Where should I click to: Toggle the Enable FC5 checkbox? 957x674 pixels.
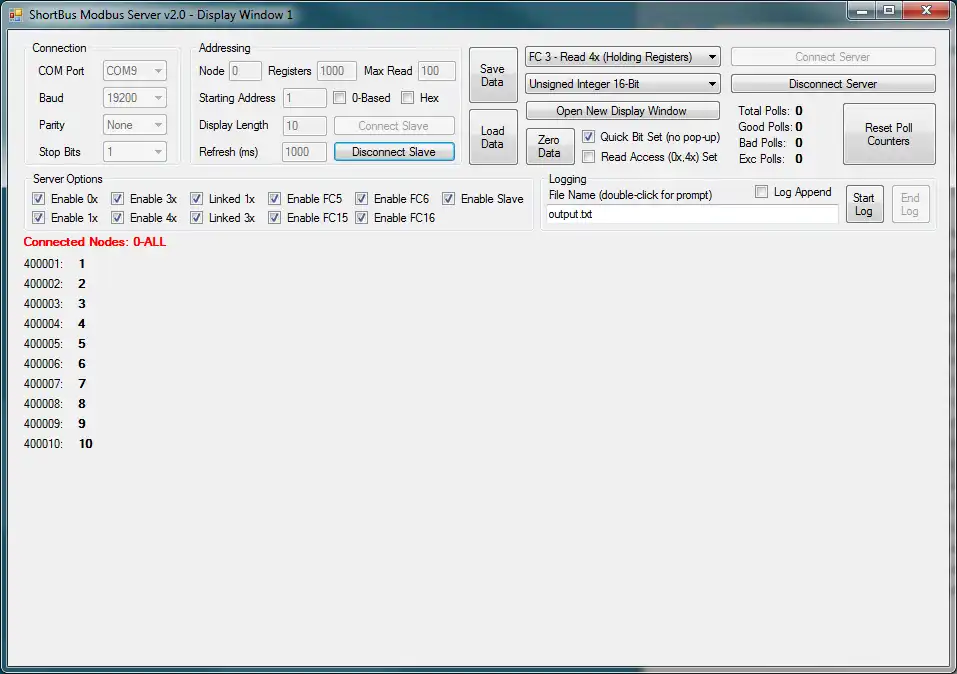[275, 198]
